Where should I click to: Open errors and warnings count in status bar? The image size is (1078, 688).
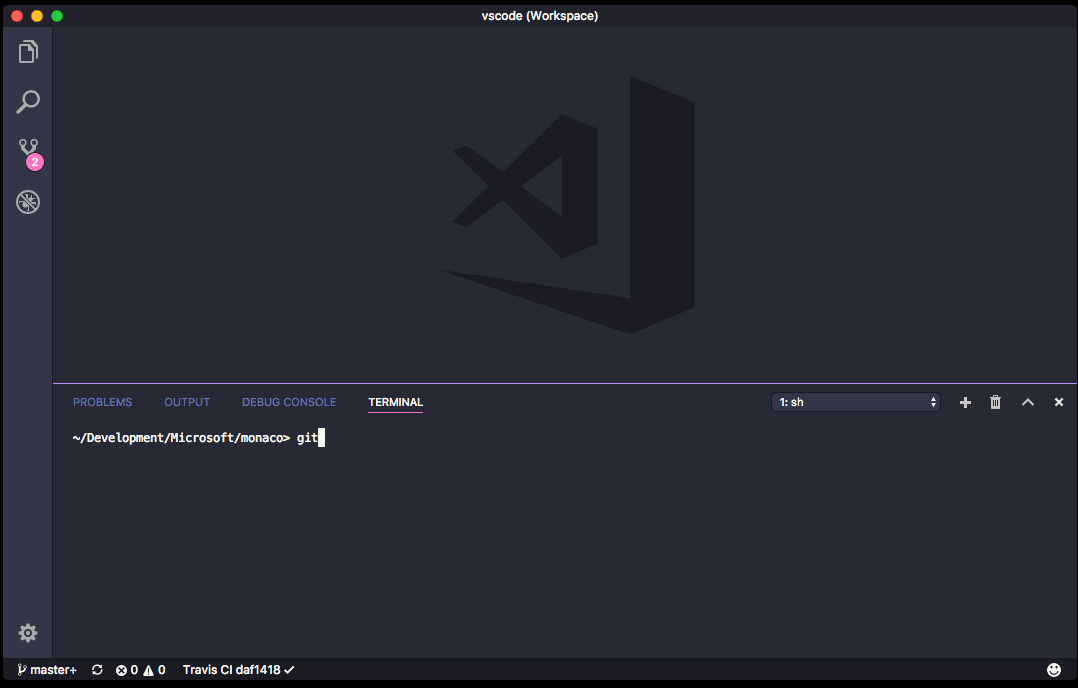140,669
